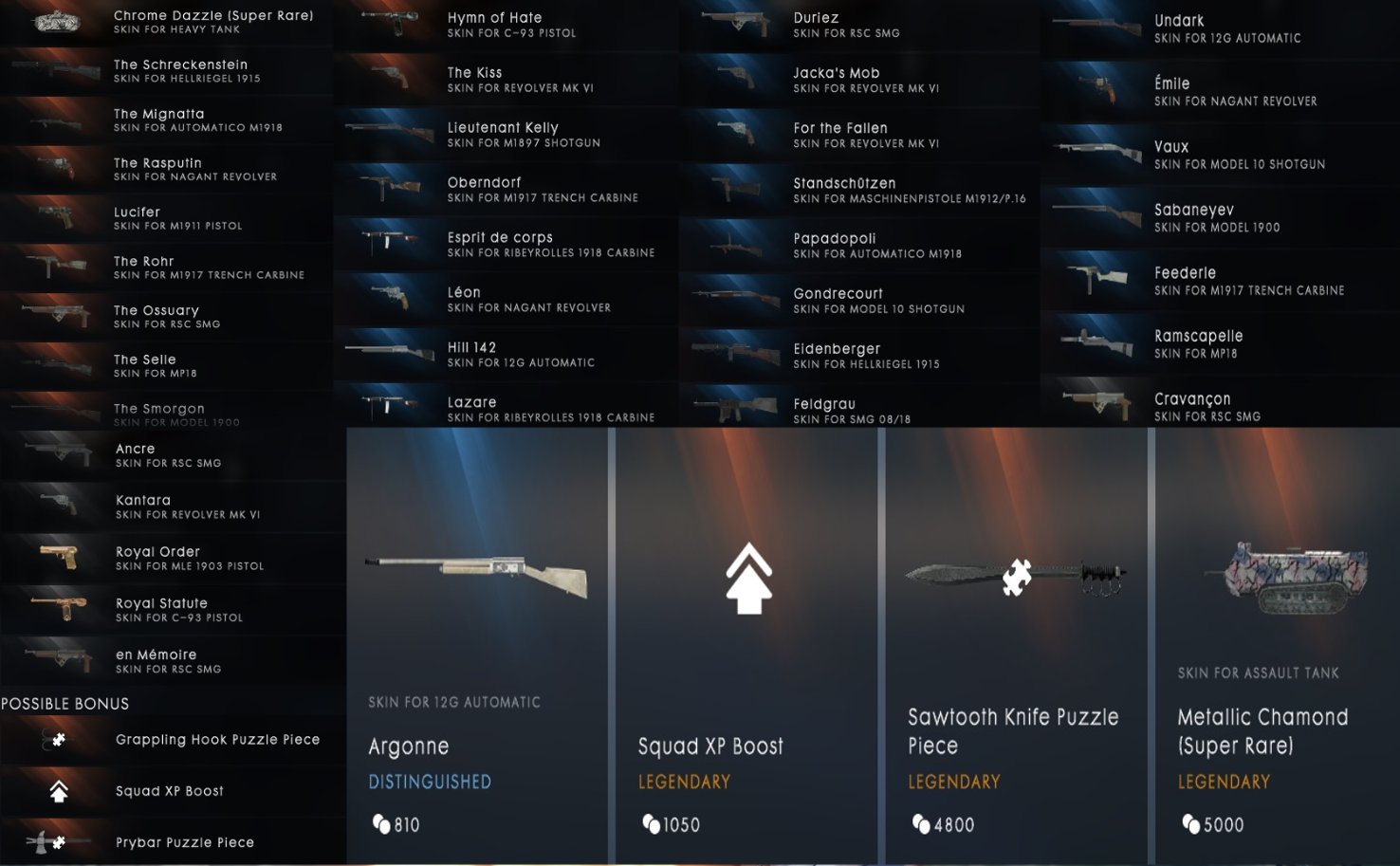Select the Undark 12G Automatic skin
The height and width of the screenshot is (866, 1400).
point(1220,28)
